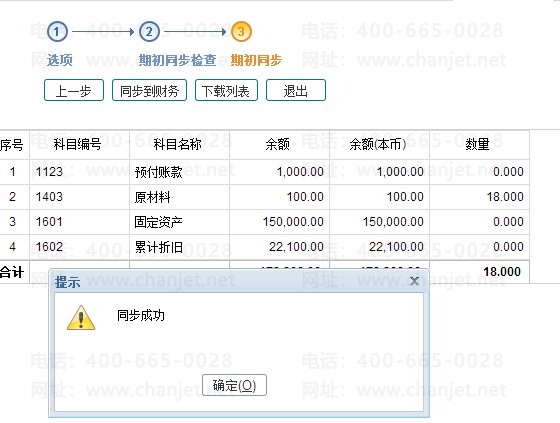This screenshot has height=423, width=560.
Task: Click quantity 0.000 in 累计折旧 row
Action: point(509,247)
